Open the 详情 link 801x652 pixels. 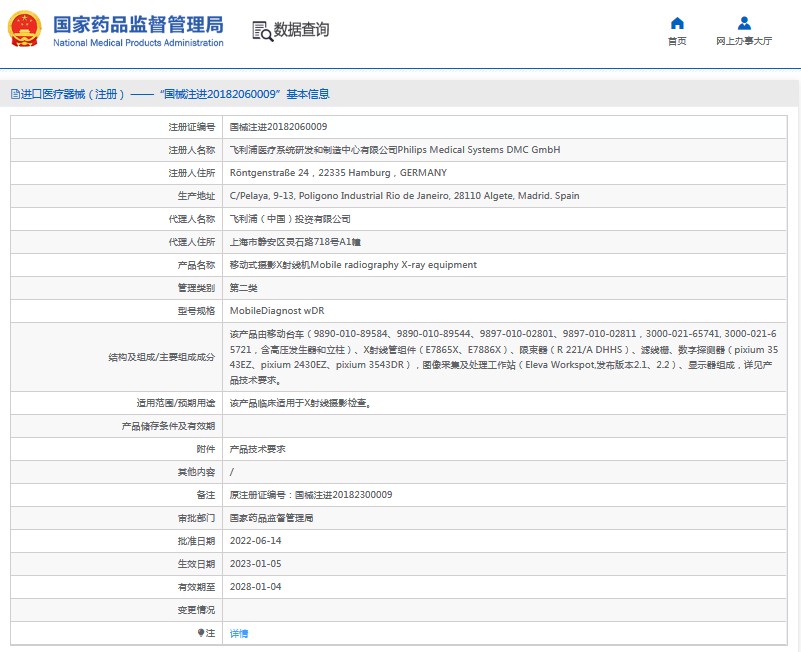pos(239,633)
